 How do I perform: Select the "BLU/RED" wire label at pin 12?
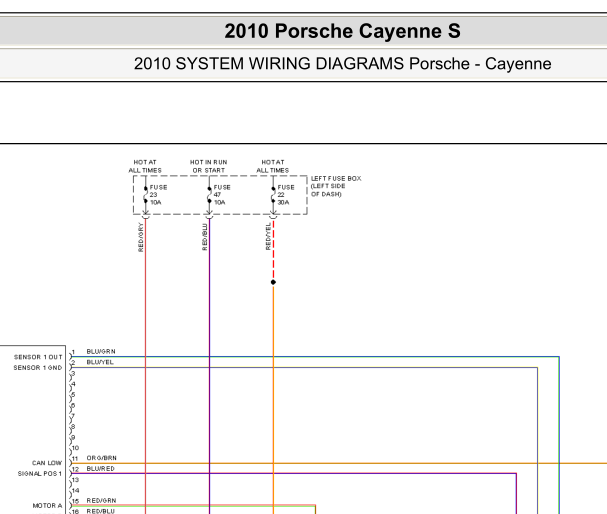[101, 469]
